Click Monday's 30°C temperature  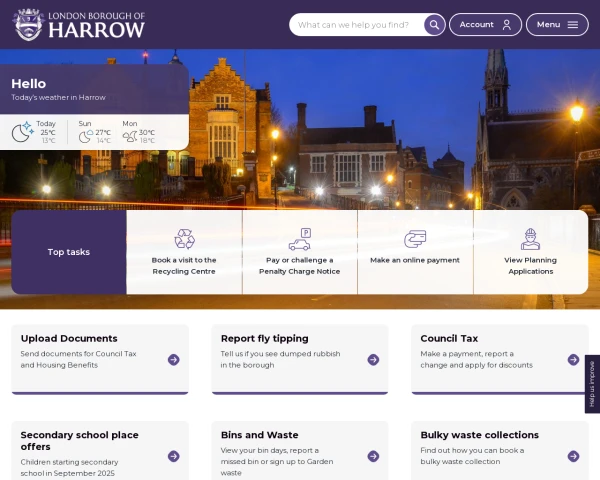pos(147,132)
